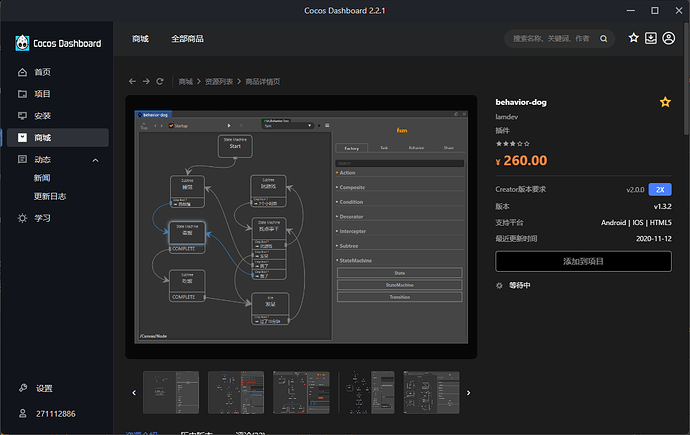Viewport: 690px width, 435px height.
Task: Click the version value v1.3.2
Action: coord(662,206)
